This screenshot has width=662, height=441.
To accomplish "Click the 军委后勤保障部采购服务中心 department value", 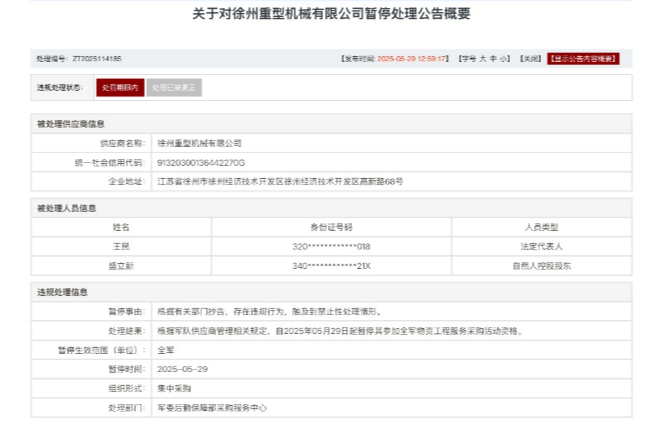I will (213, 407).
